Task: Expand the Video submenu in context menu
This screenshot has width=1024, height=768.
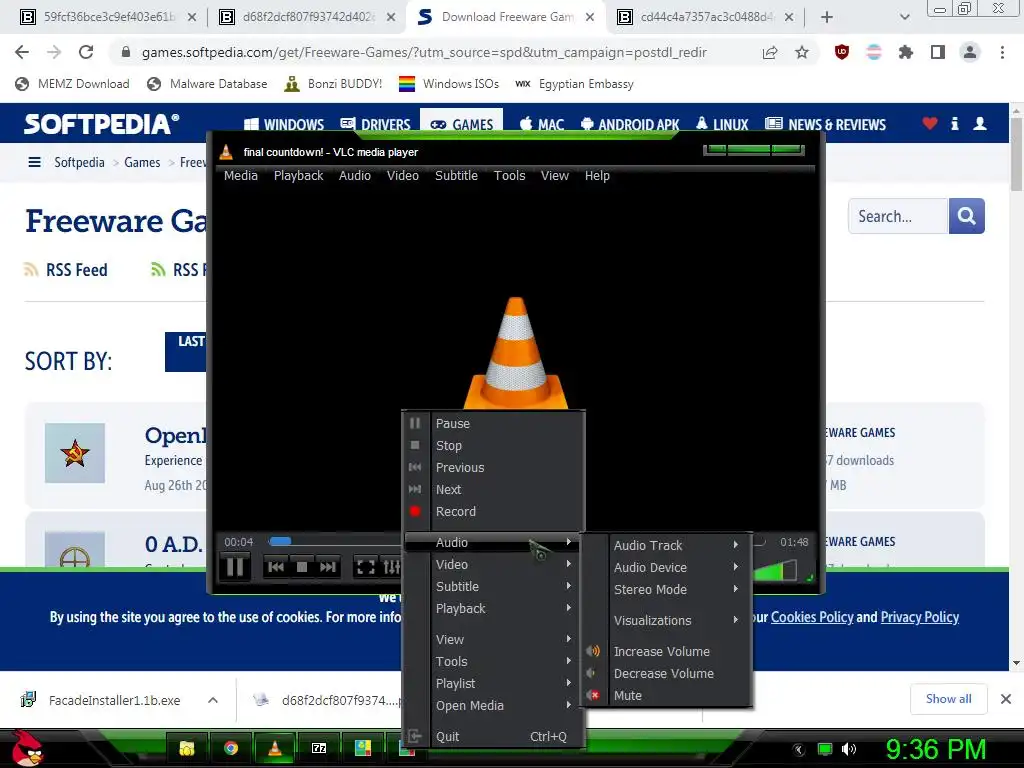Action: tap(494, 564)
